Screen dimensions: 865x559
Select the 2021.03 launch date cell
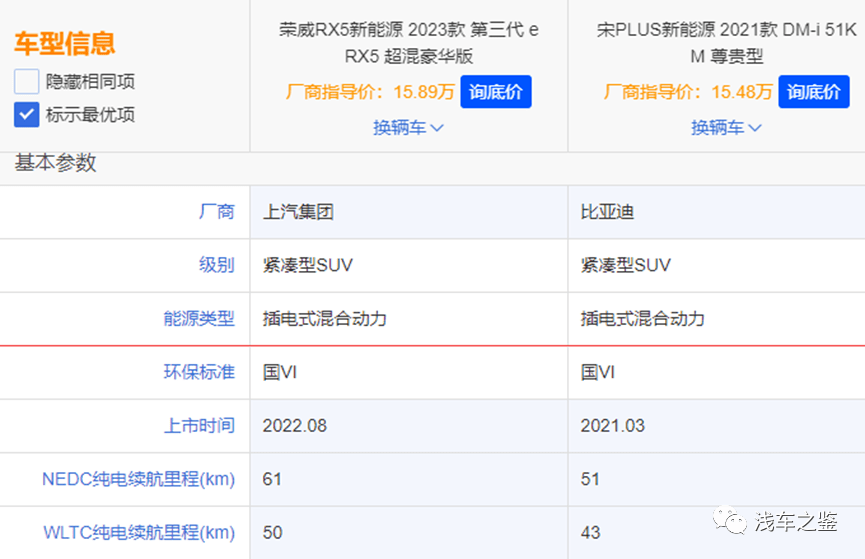(717, 426)
